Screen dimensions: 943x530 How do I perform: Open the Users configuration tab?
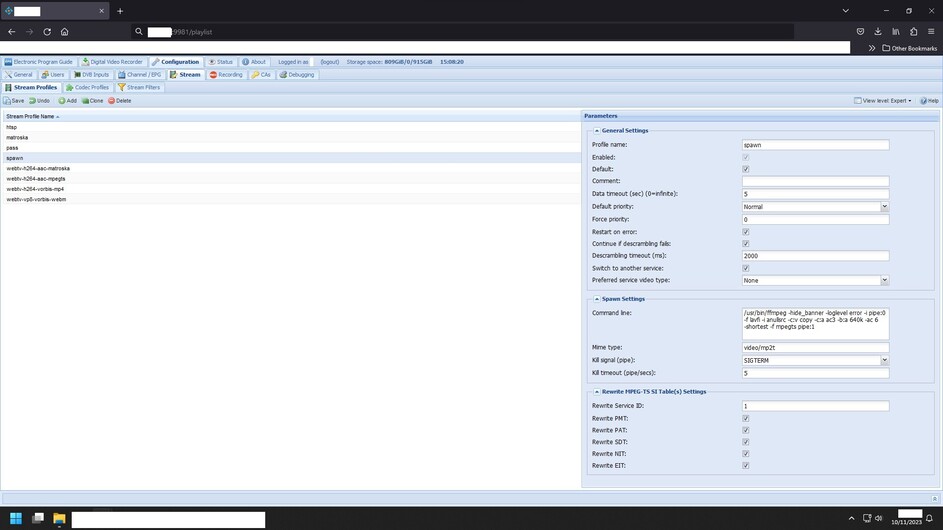[x=53, y=75]
